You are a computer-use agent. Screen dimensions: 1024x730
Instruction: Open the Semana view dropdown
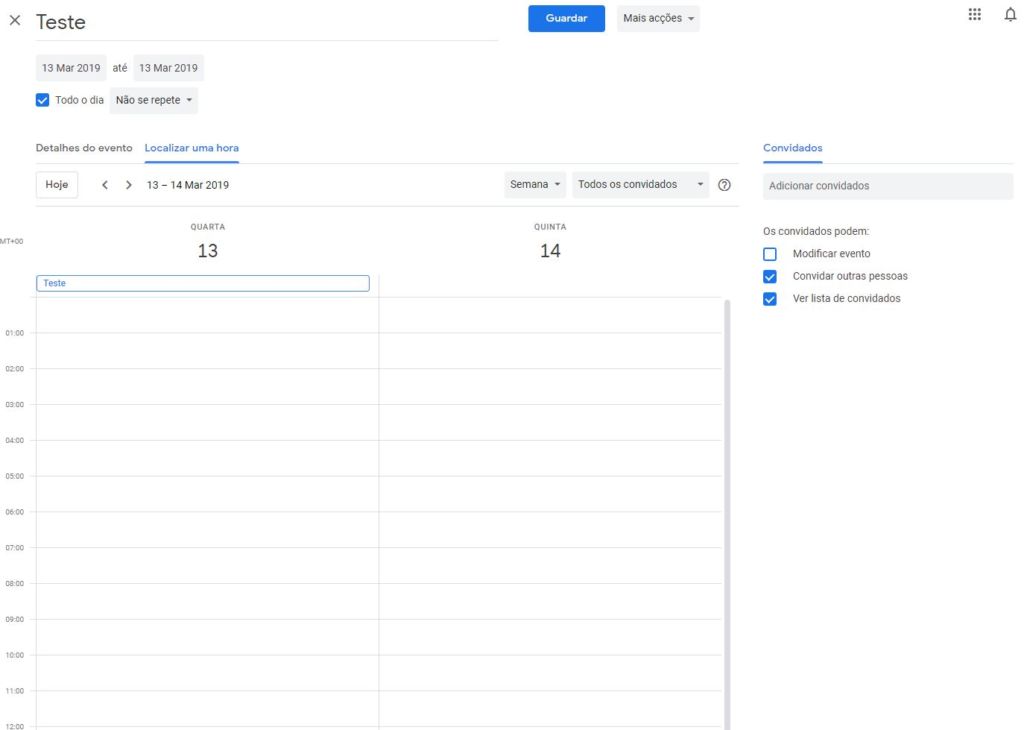[535, 185]
